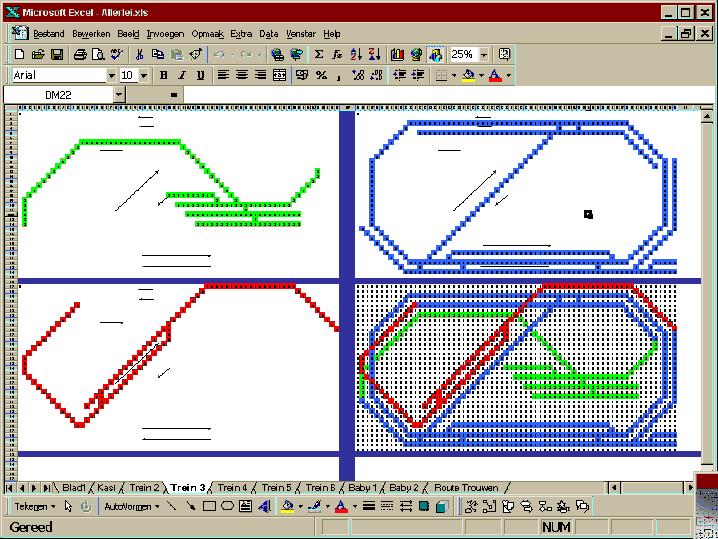Open the 25% zoom dropdown
Viewport: 718px width, 539px height.
[484, 54]
